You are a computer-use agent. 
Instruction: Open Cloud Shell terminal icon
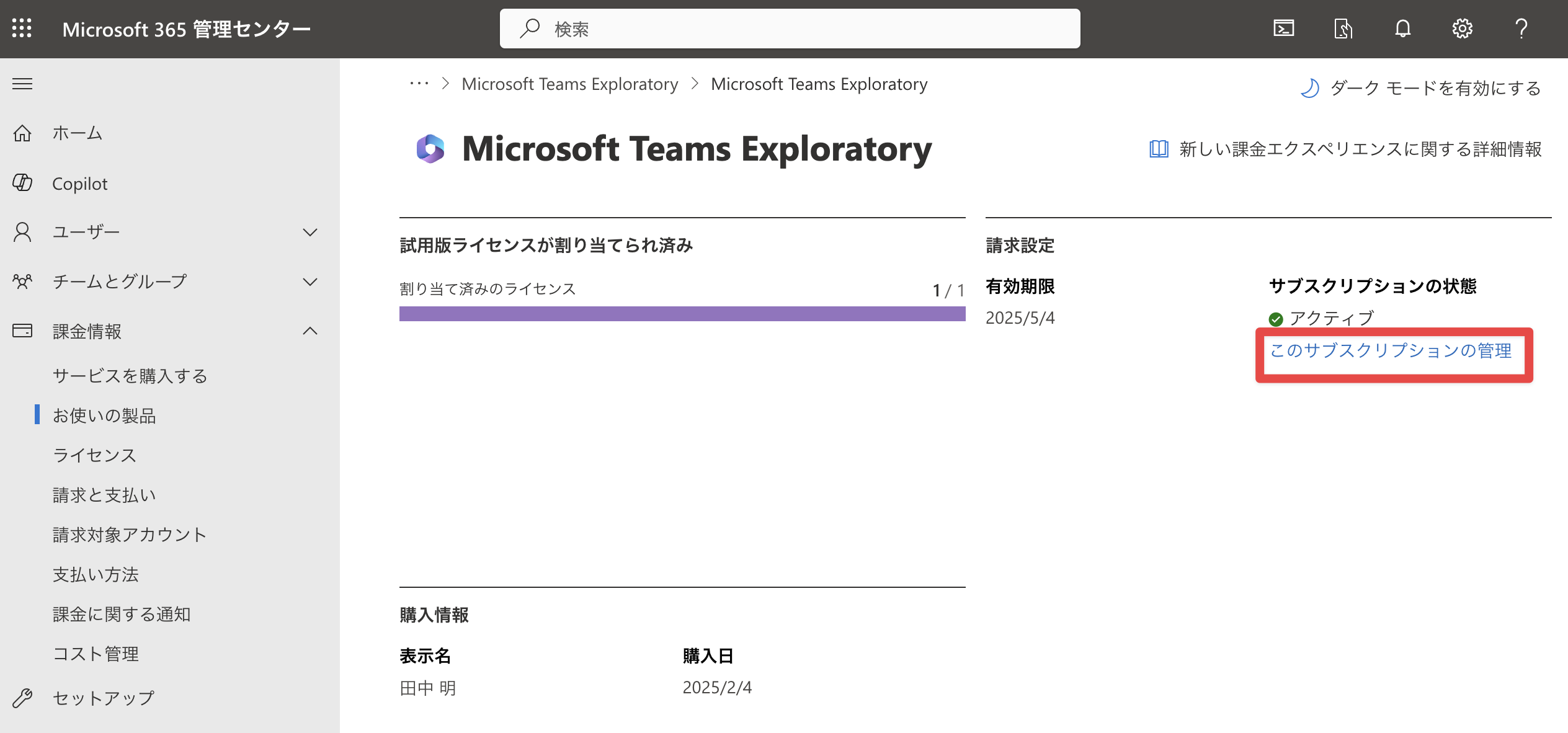point(1283,29)
